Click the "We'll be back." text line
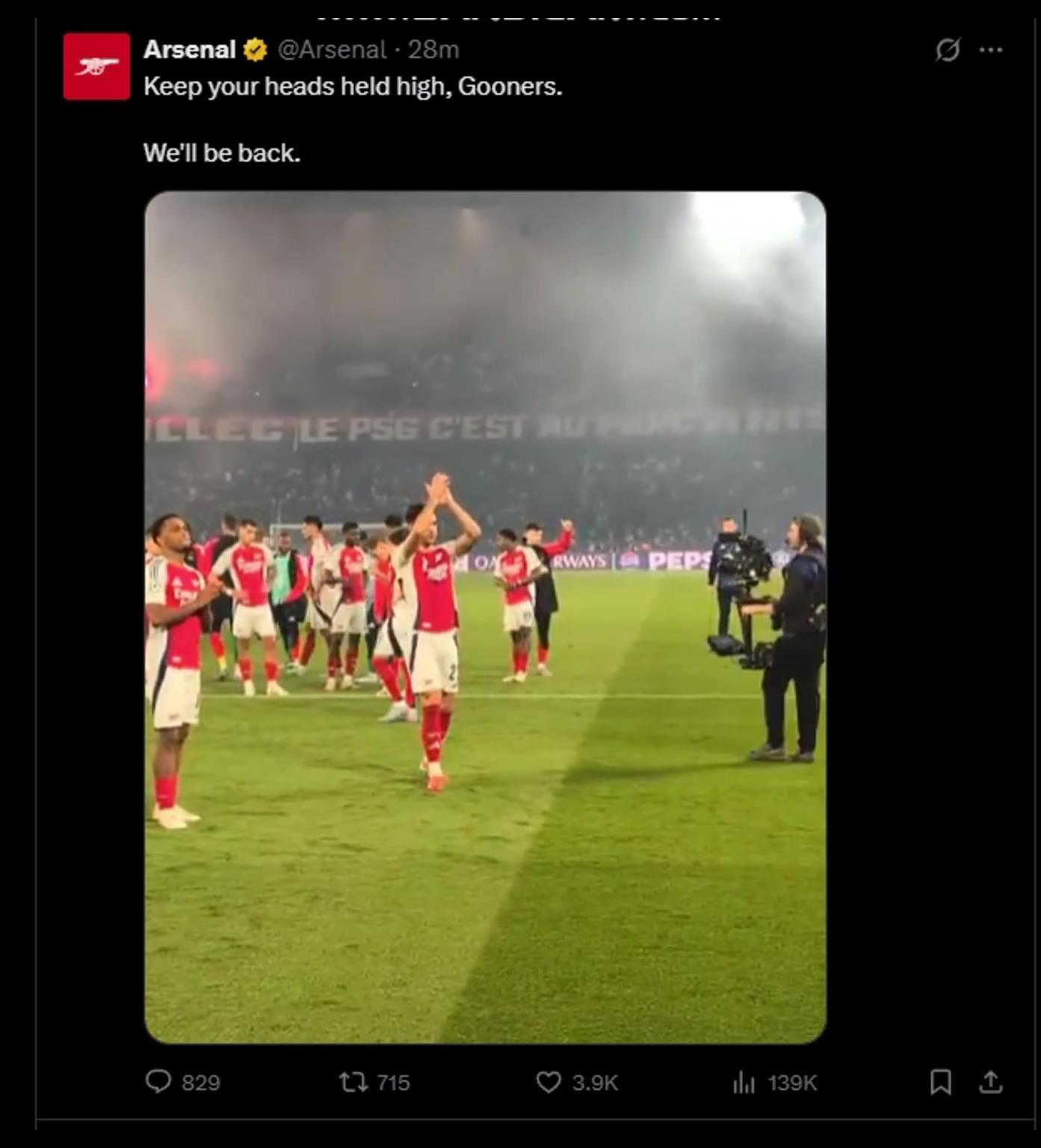The height and width of the screenshot is (1148, 1041). (x=222, y=153)
